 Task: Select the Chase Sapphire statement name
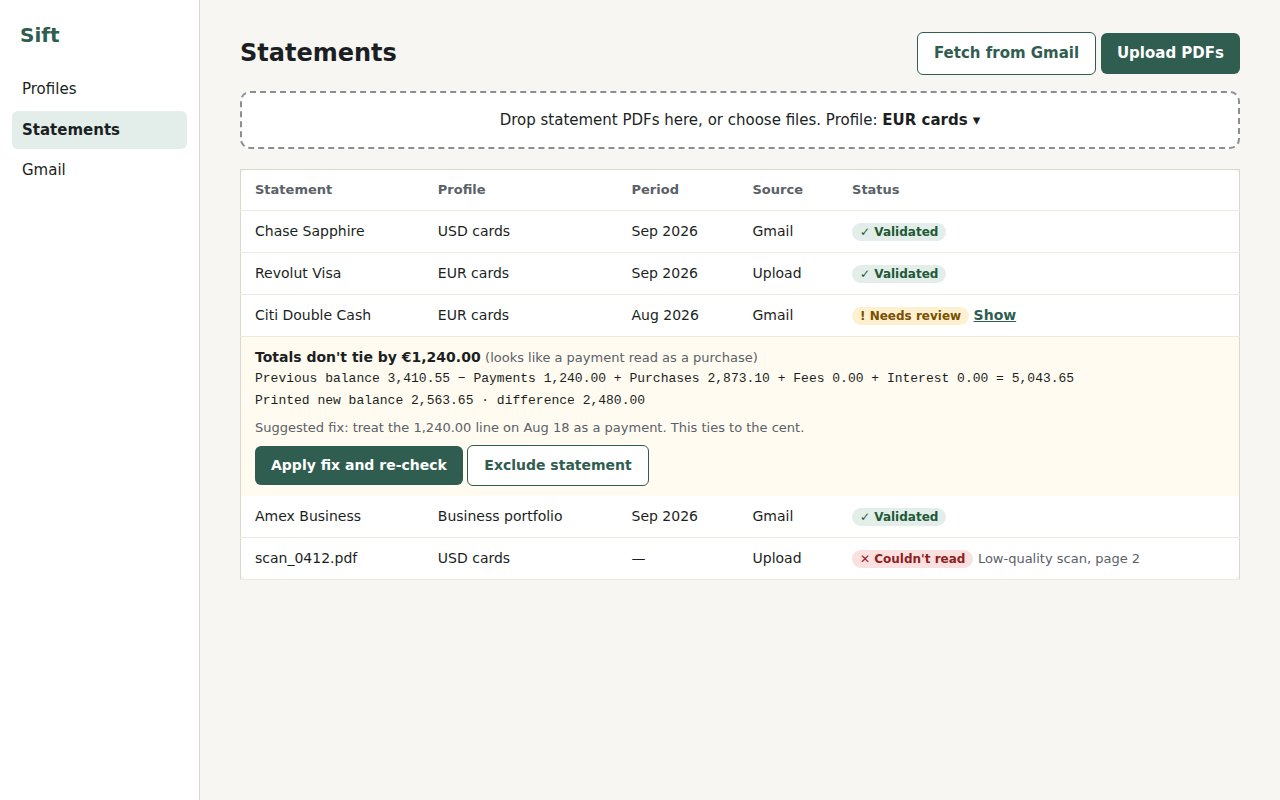pos(310,231)
